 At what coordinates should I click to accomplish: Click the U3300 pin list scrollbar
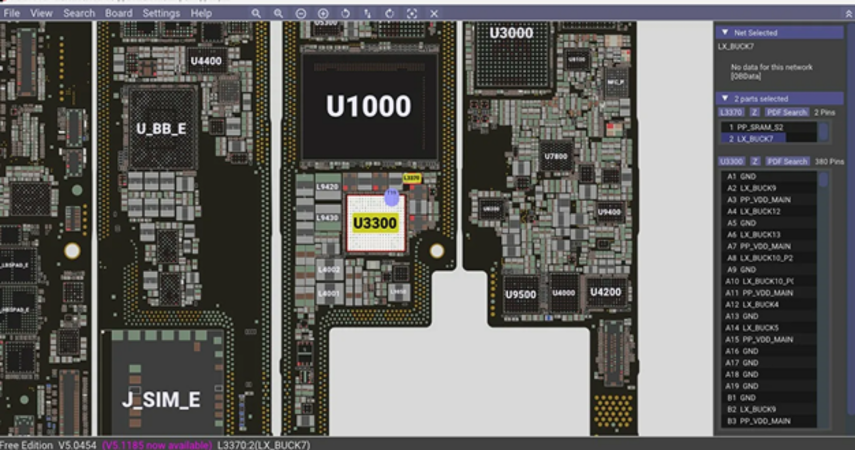[823, 299]
